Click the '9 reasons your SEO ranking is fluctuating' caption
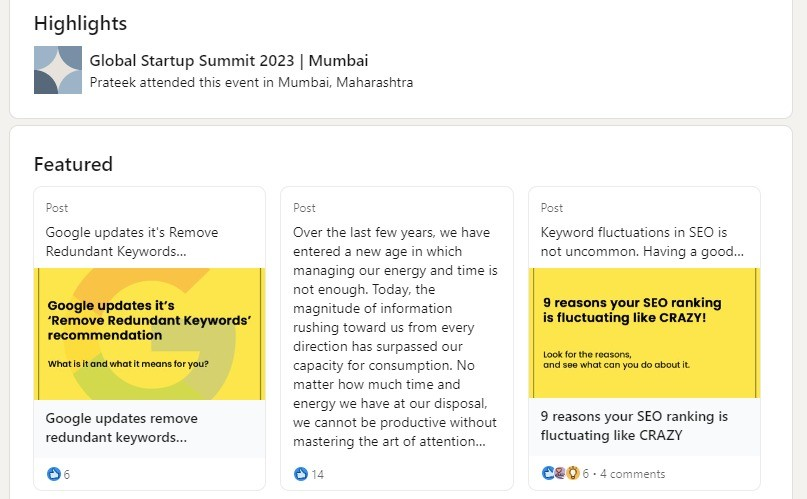 coord(634,425)
